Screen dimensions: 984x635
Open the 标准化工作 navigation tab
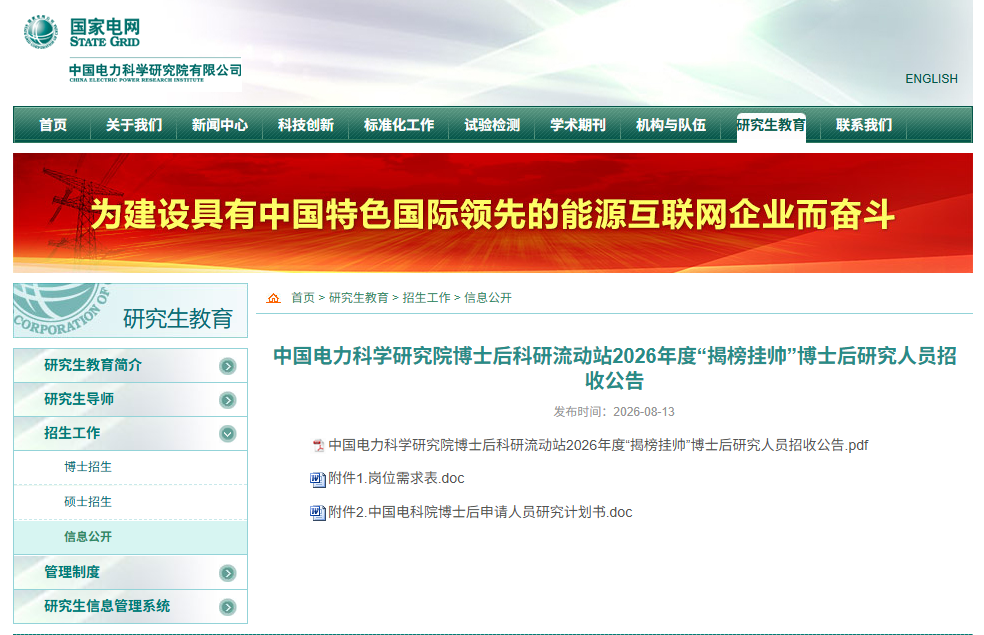click(x=398, y=125)
